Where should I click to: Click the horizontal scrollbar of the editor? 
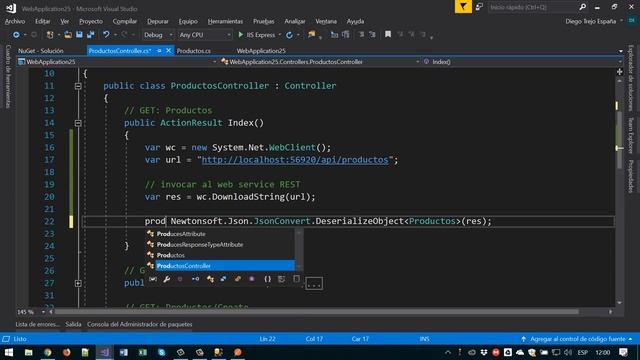[317, 312]
